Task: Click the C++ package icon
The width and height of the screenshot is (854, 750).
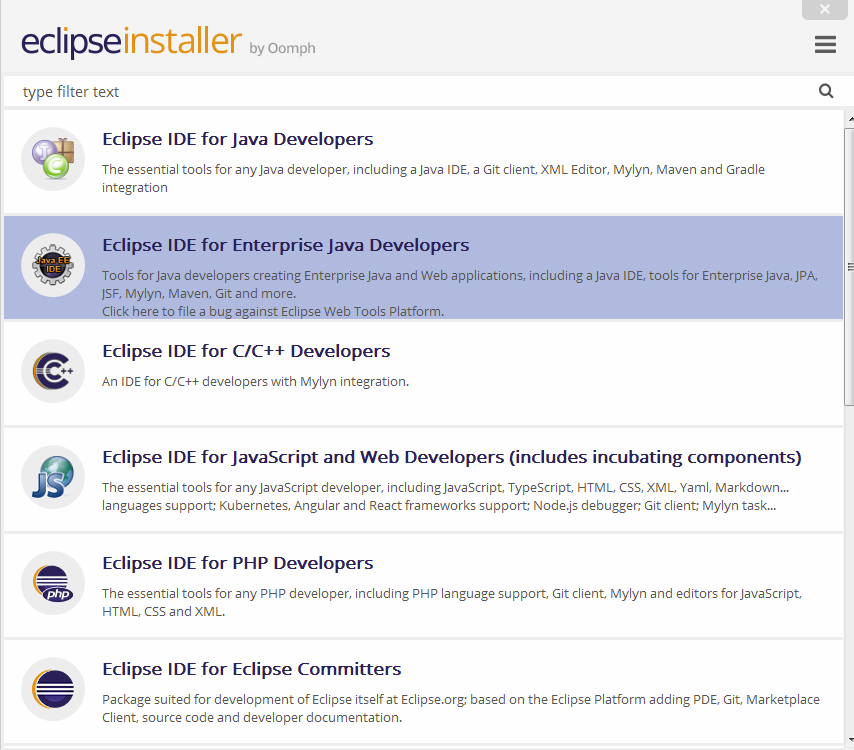Action: 53,371
